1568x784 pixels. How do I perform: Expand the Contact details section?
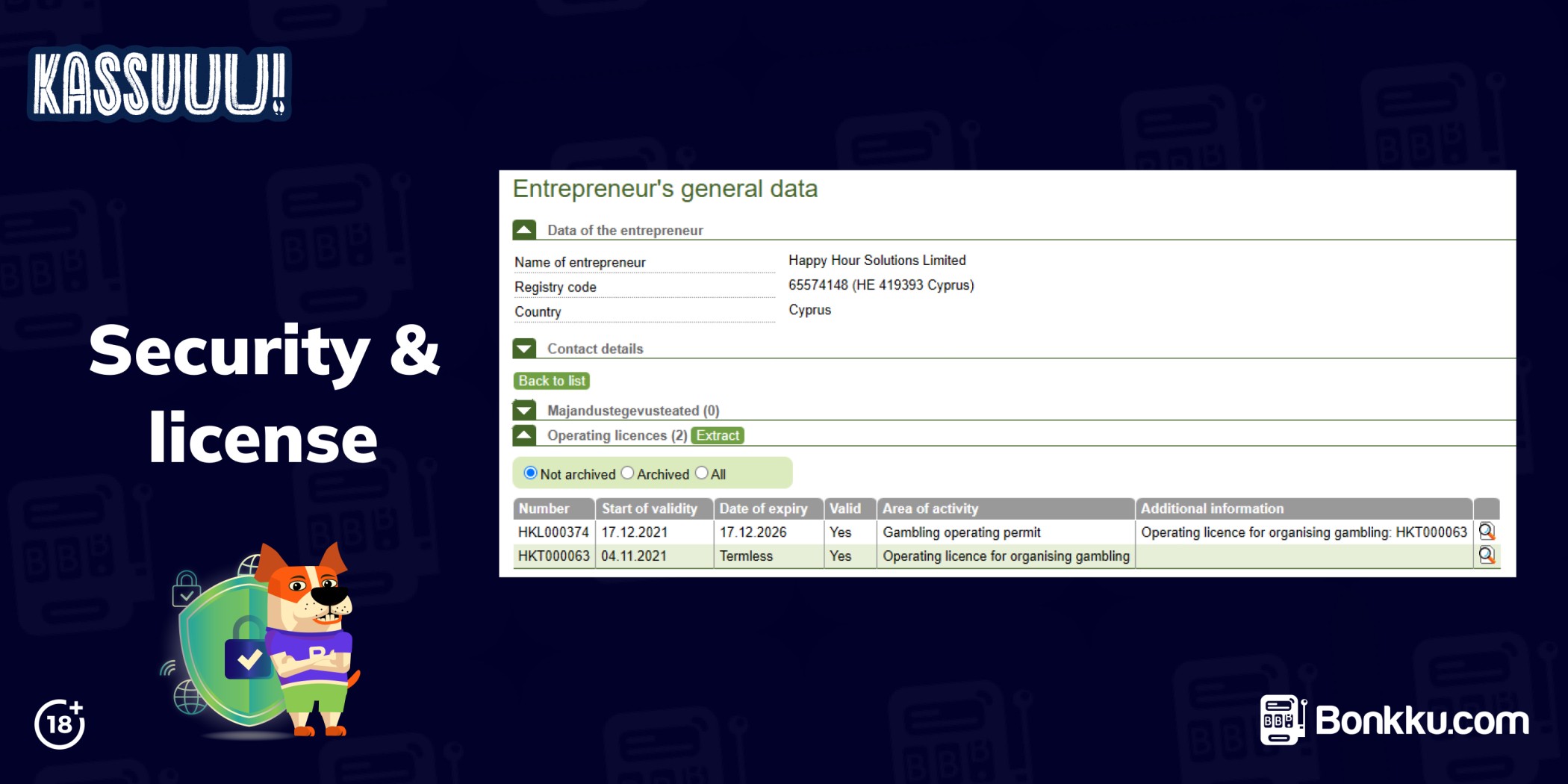[x=524, y=349]
